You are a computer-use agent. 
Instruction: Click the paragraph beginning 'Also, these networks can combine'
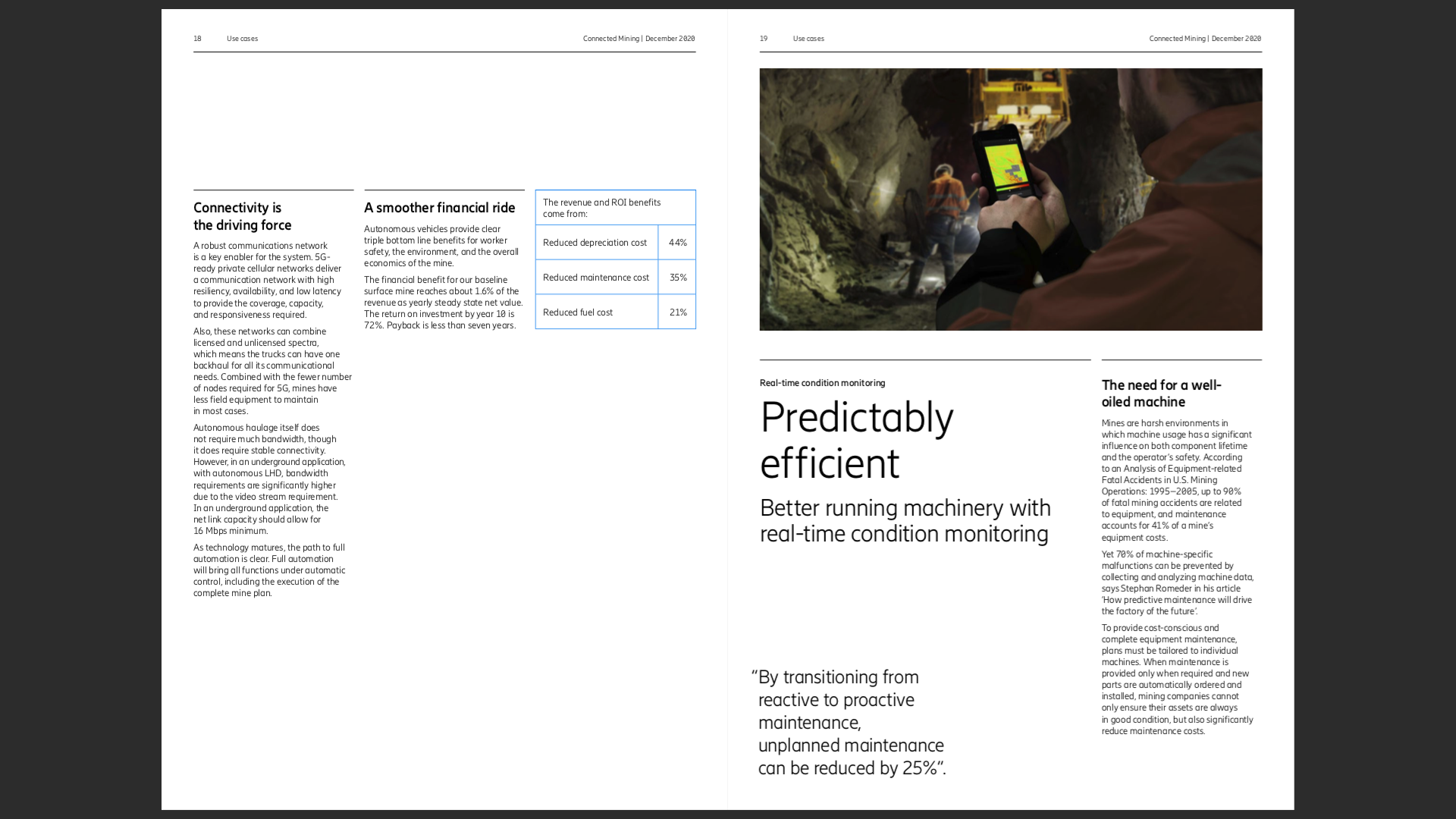tap(272, 372)
